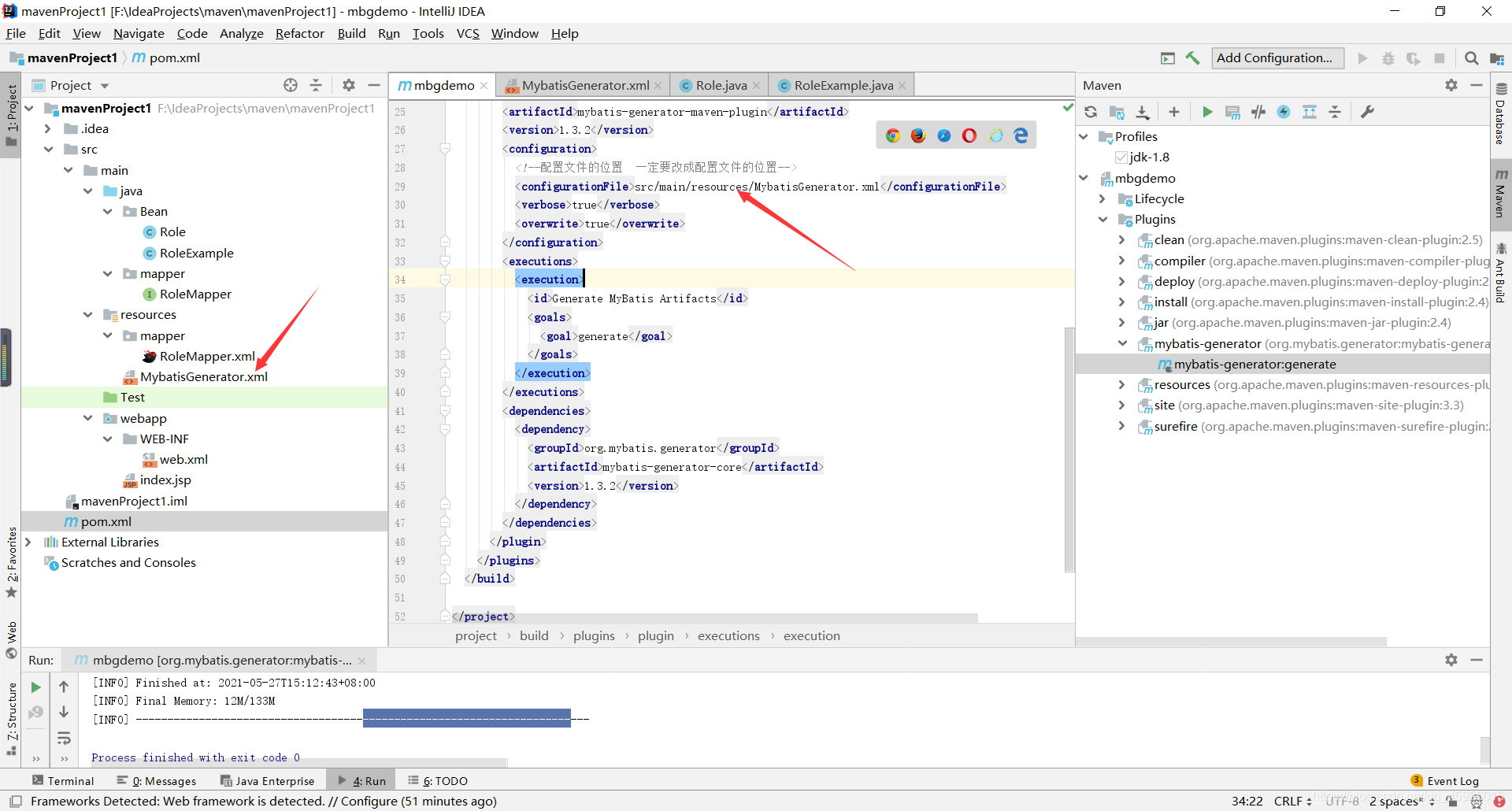1512x811 pixels.
Task: Open in Chrome browser icon
Action: tap(892, 135)
